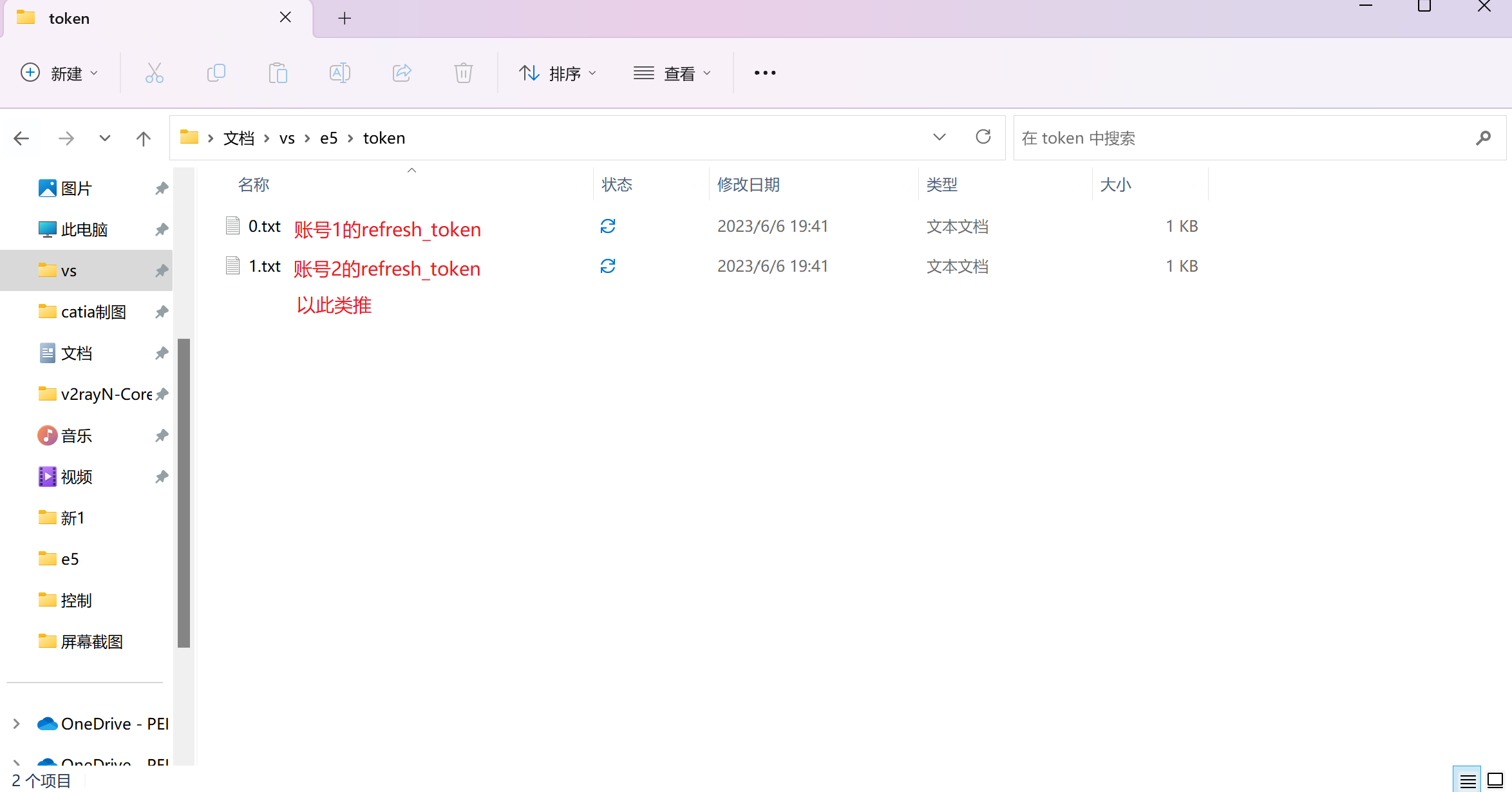Image resolution: width=1512 pixels, height=792 pixels.
Task: Open address bar history dropdown
Action: pyautogui.click(x=940, y=137)
